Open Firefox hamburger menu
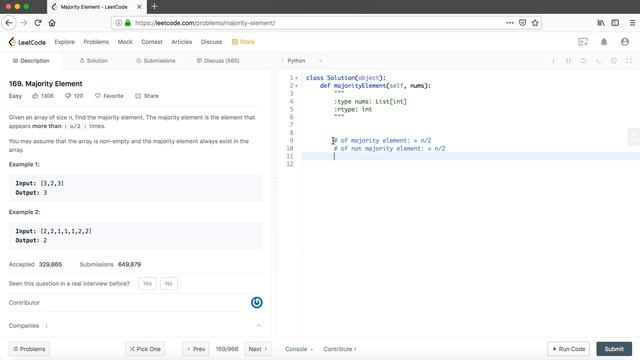The image size is (640, 360). click(x=632, y=23)
